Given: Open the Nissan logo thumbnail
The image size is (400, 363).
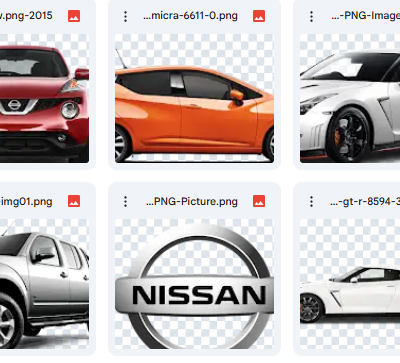Looking at the screenshot, I should click(x=194, y=284).
